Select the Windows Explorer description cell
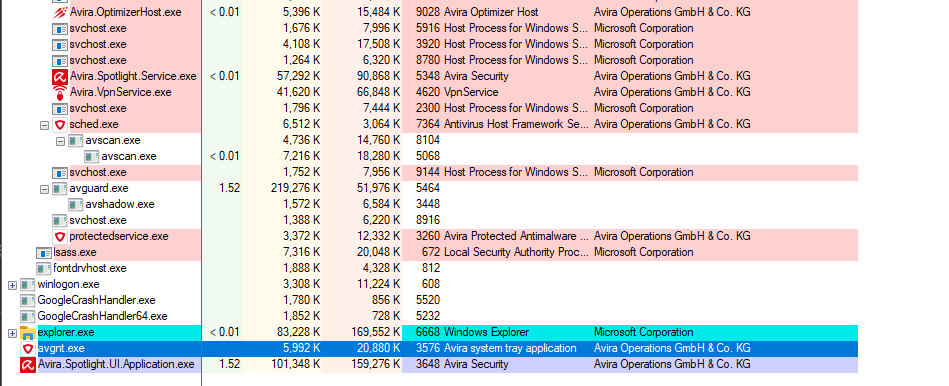Screen dimensions: 949x386 (x=486, y=332)
